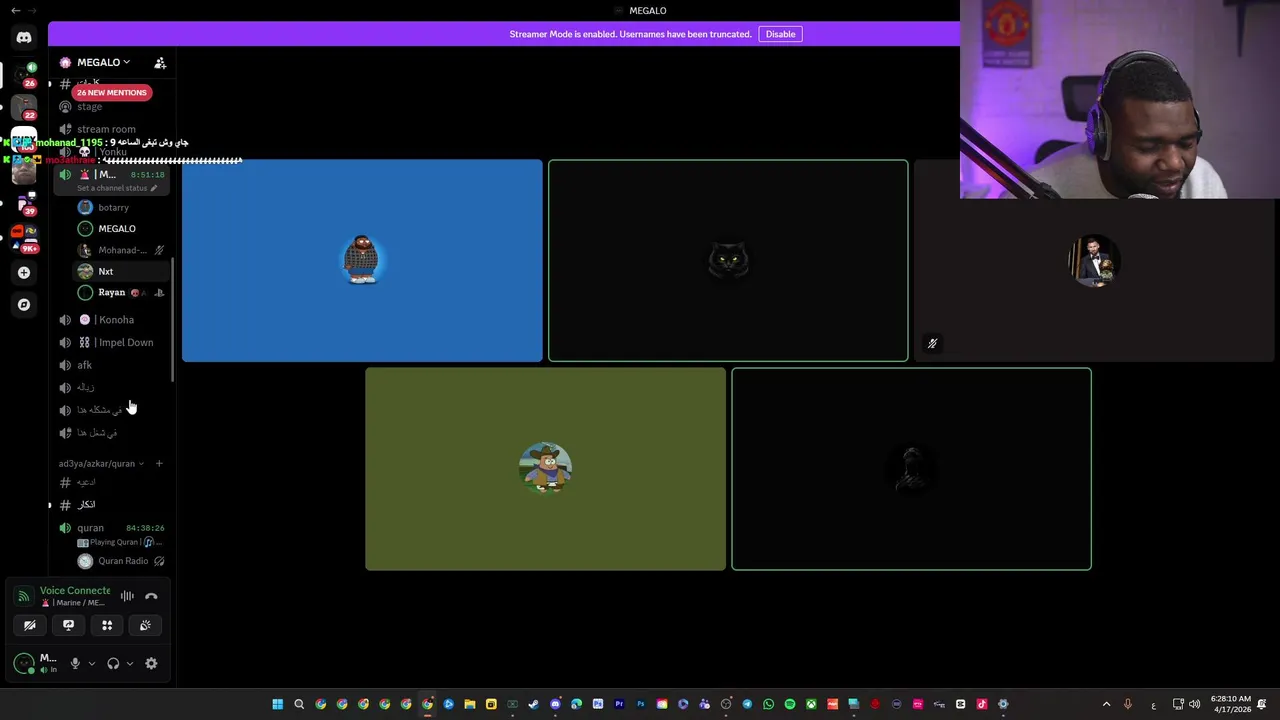This screenshot has width=1280, height=720.
Task: Select the black cat avatar video tile
Action: [x=728, y=260]
